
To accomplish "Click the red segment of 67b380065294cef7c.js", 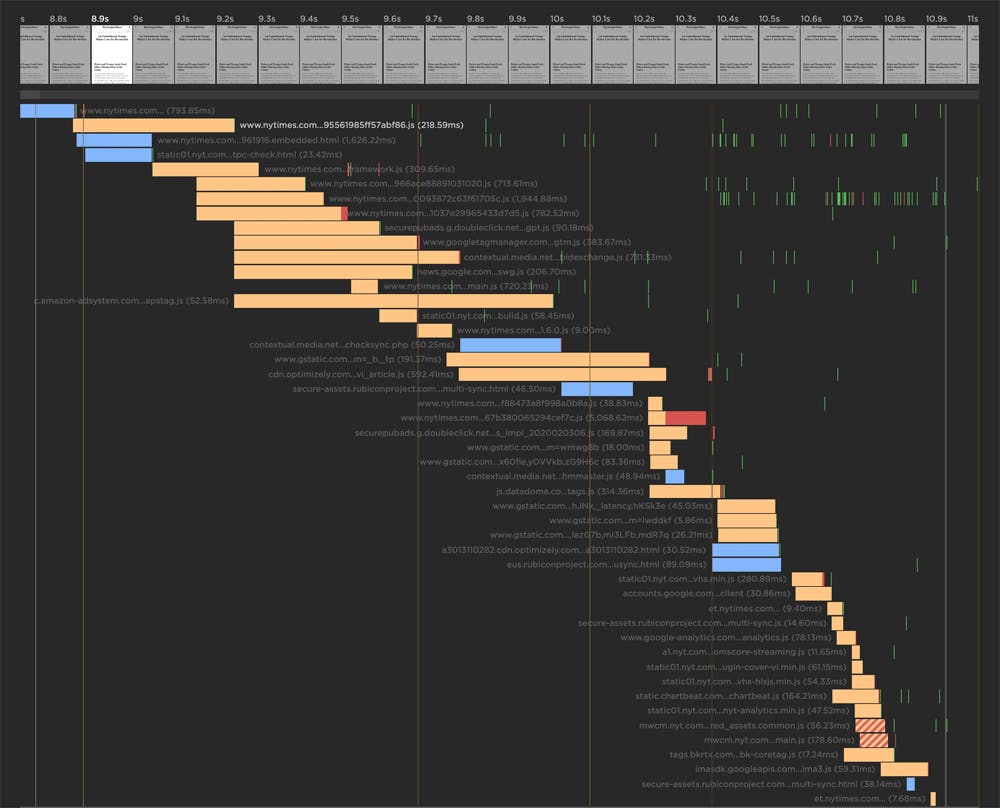I will click(x=686, y=418).
